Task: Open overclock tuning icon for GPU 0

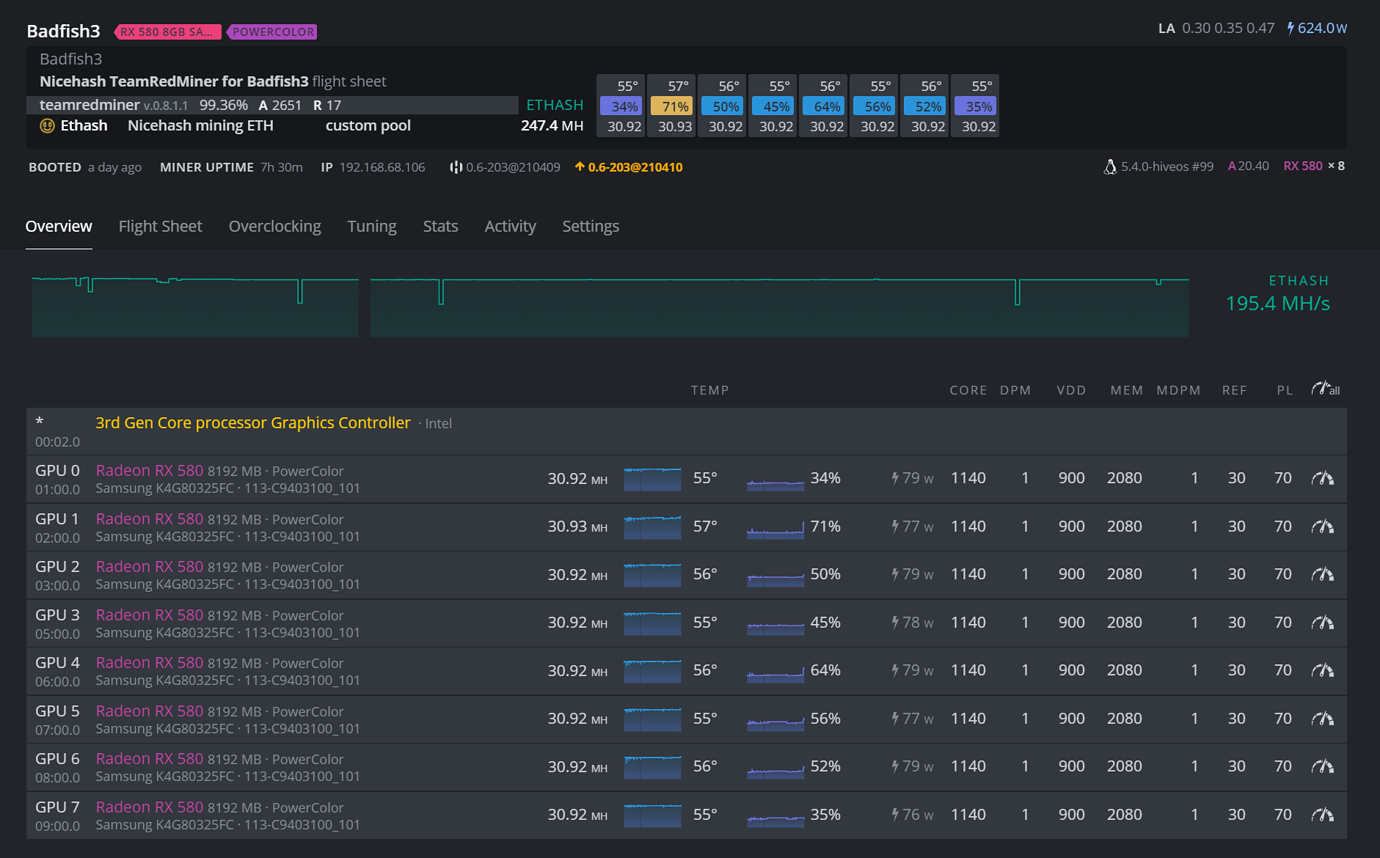Action: pyautogui.click(x=1322, y=478)
